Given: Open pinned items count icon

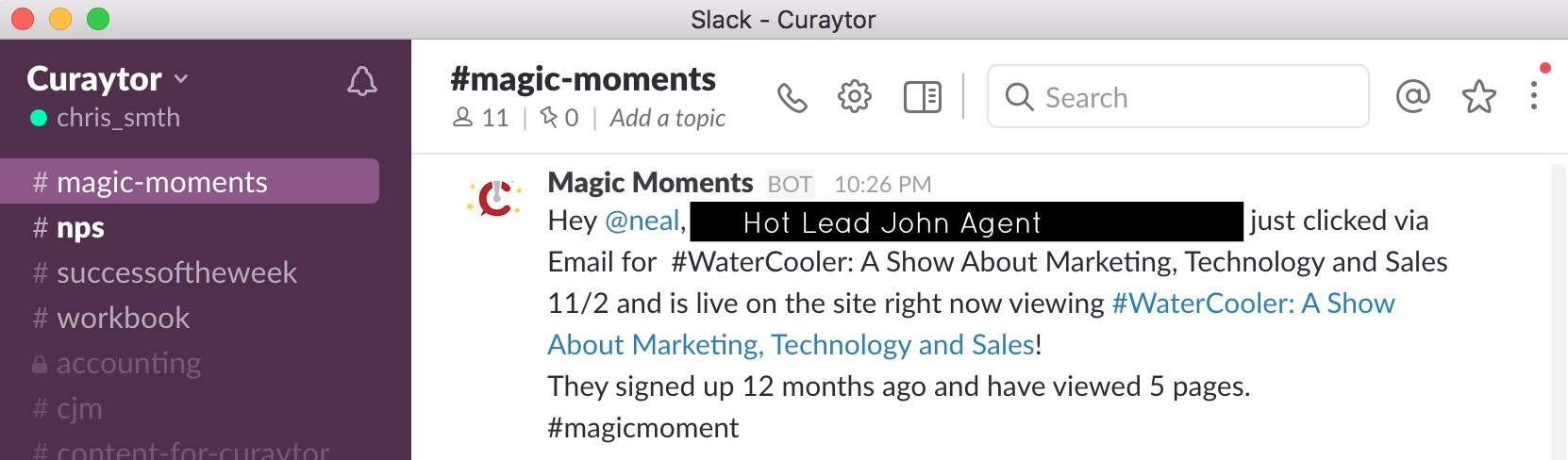Looking at the screenshot, I should 559,118.
